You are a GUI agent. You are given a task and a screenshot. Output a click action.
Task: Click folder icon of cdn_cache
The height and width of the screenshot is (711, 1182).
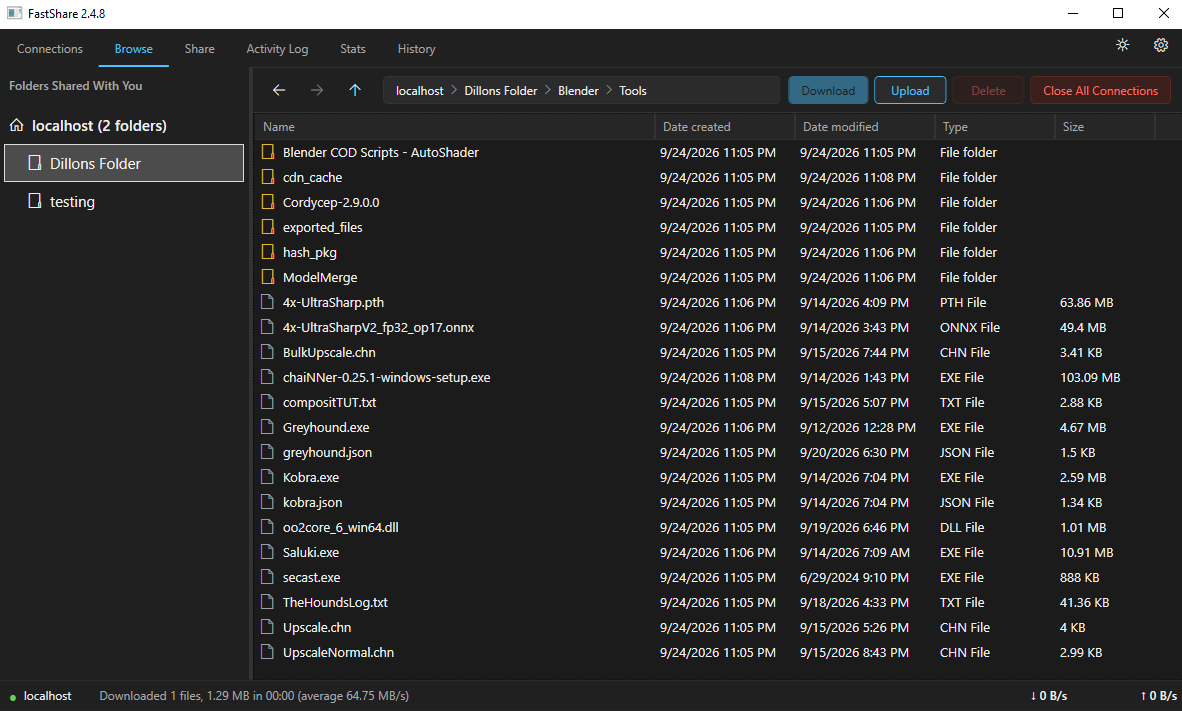point(268,177)
